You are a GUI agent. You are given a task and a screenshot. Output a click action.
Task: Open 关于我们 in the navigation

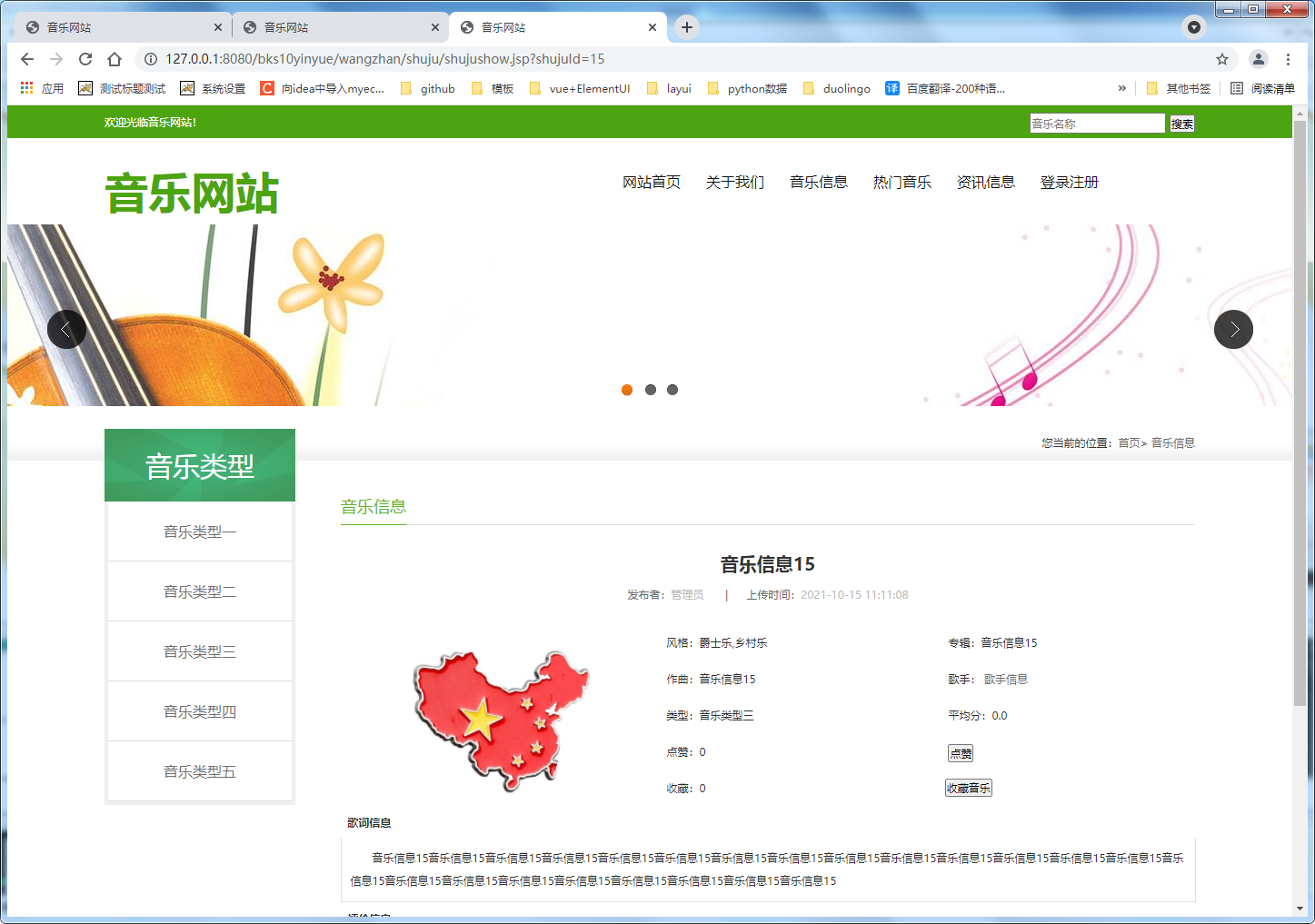(735, 182)
